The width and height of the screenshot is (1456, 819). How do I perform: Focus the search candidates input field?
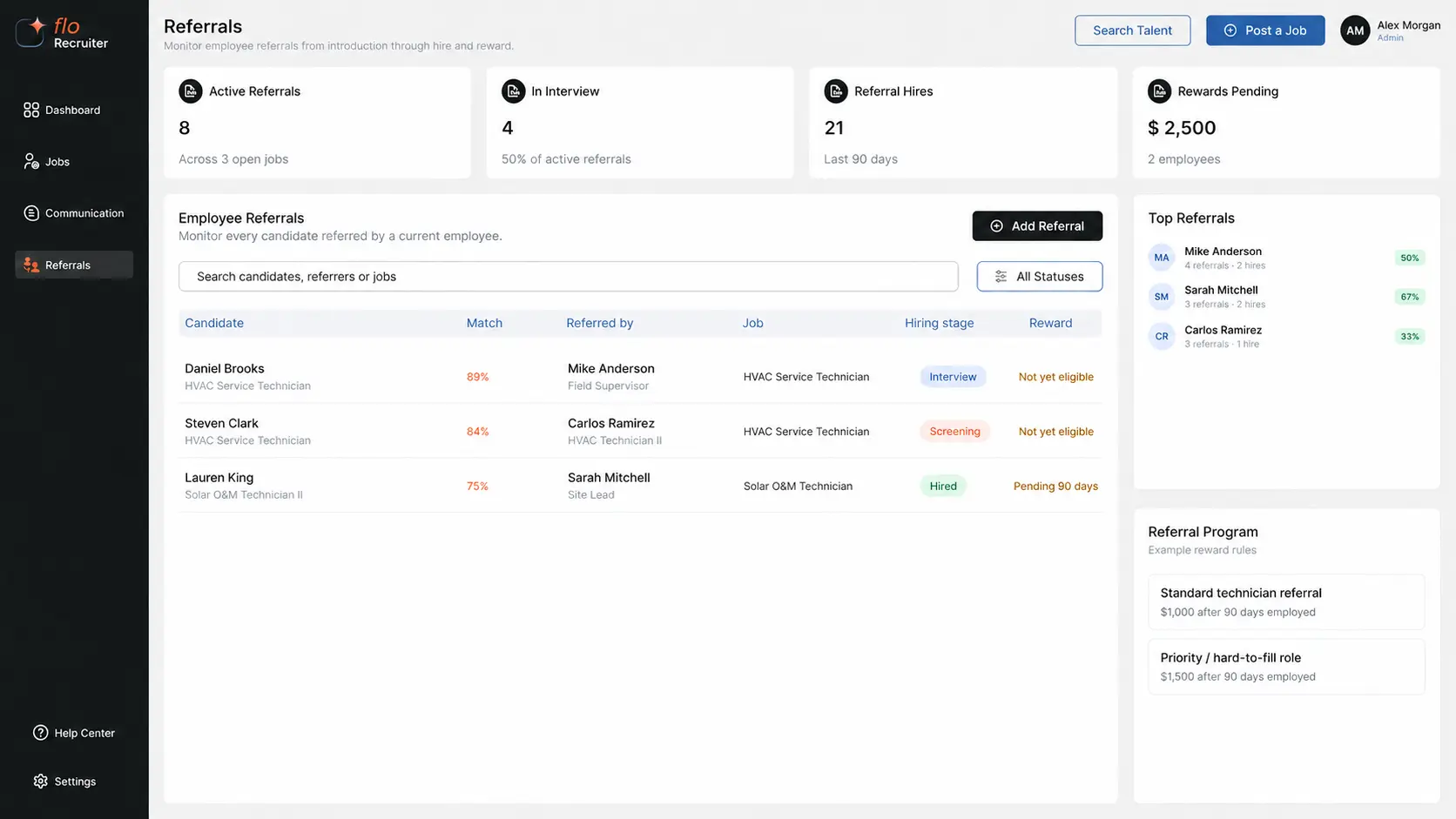[x=568, y=277]
